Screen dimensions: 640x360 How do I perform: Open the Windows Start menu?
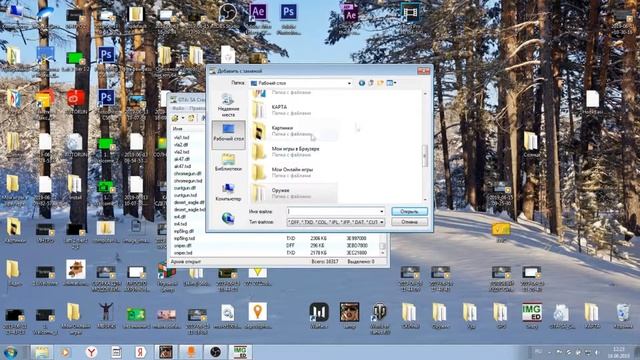pos(10,351)
